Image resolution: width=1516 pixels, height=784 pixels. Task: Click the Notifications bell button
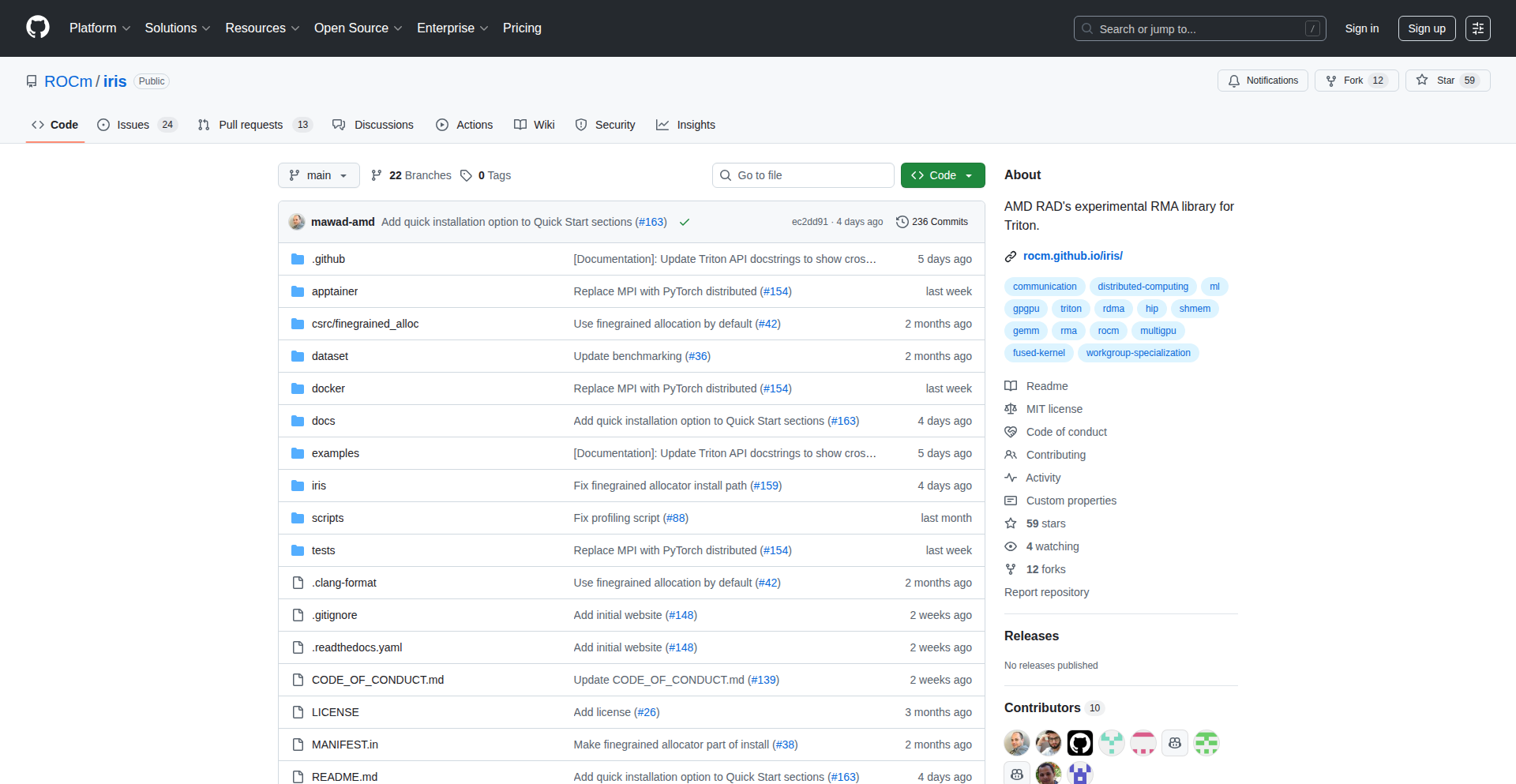click(1263, 81)
